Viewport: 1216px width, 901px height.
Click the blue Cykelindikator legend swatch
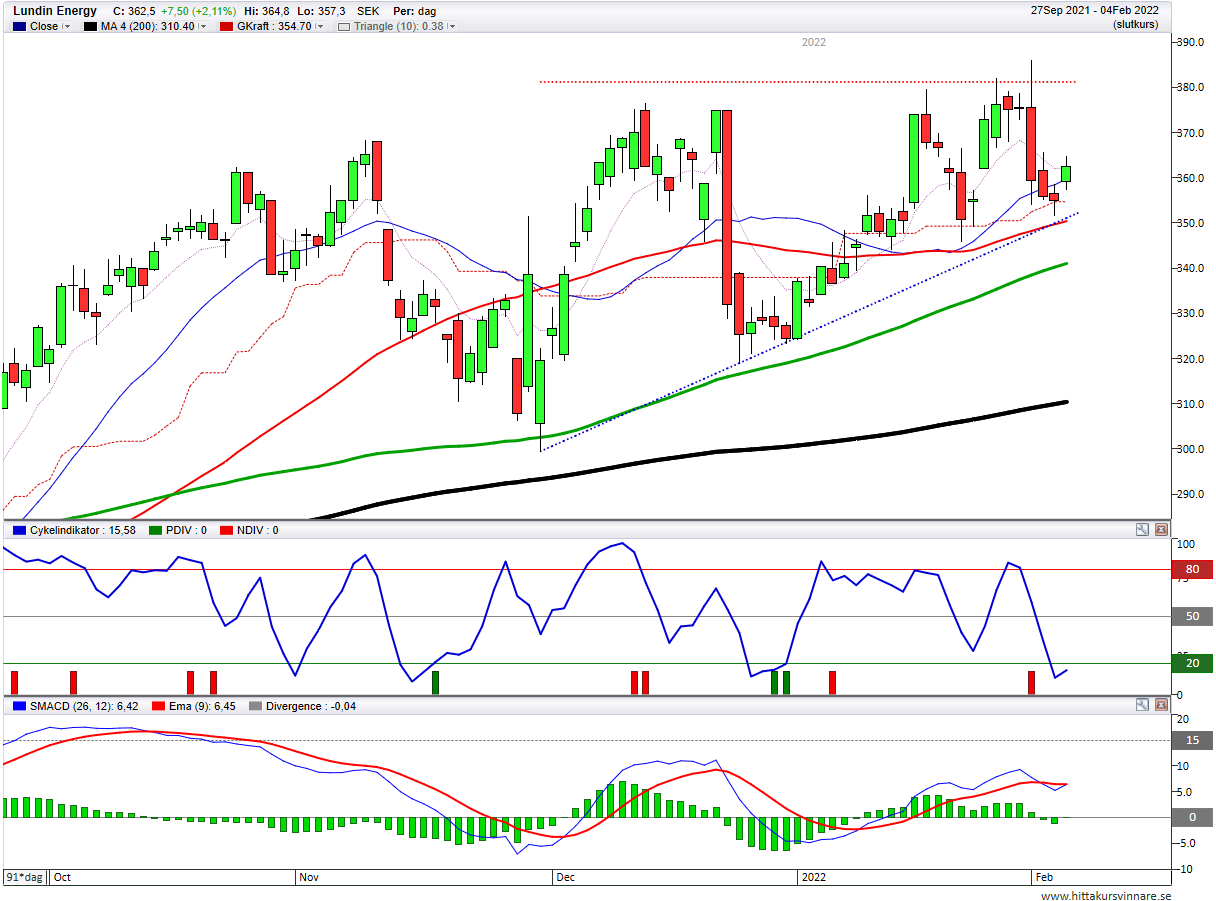click(x=19, y=530)
